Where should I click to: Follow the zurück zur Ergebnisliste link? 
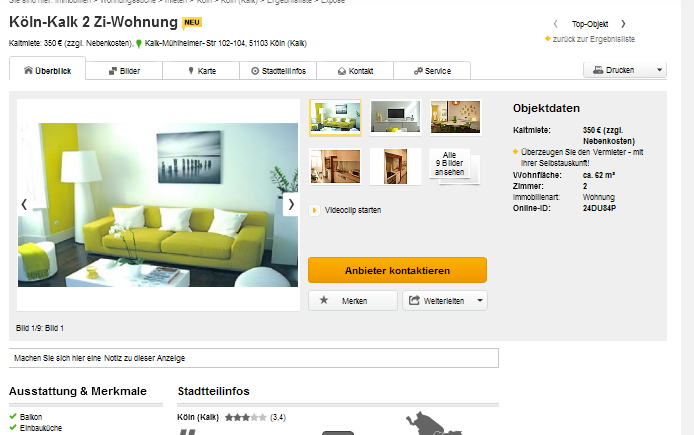click(x=594, y=39)
